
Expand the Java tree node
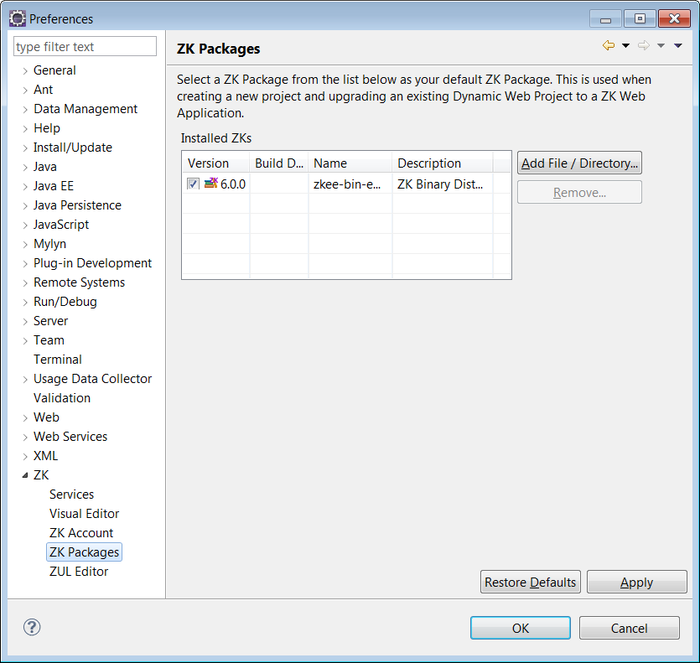click(25, 167)
